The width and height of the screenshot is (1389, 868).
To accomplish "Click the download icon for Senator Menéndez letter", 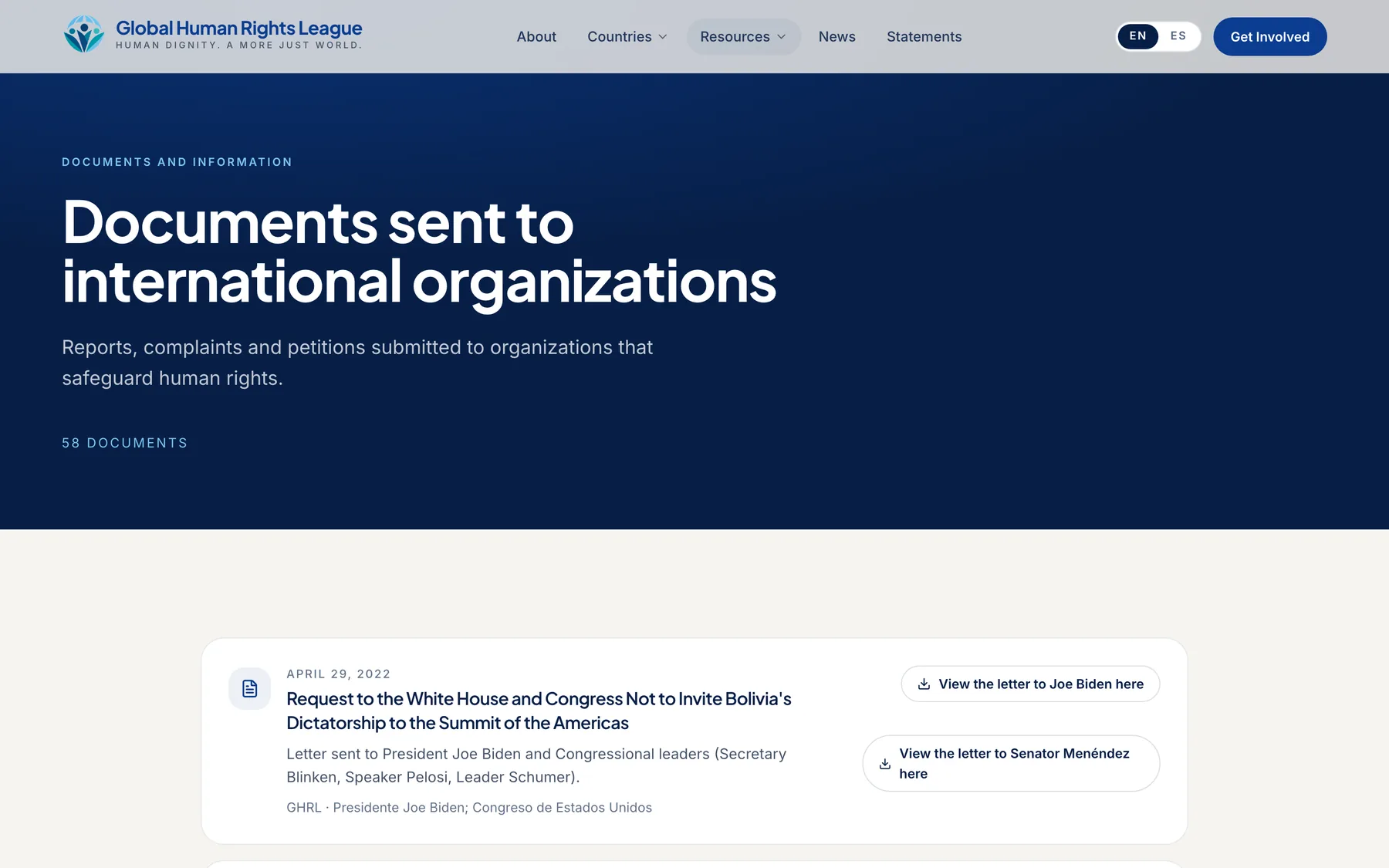I will (885, 764).
